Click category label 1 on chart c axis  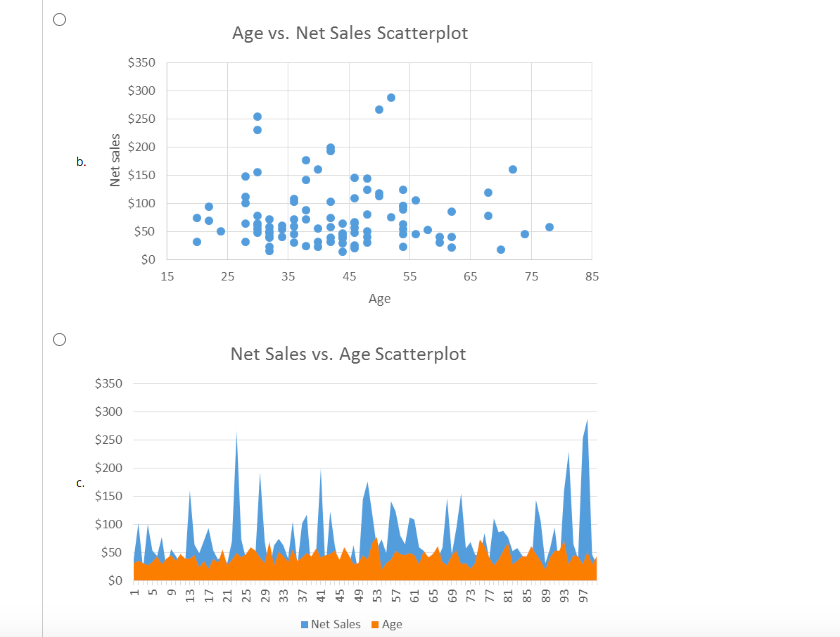coord(134,593)
